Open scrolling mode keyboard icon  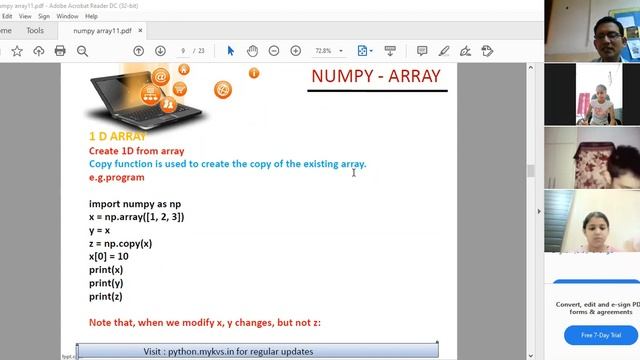point(390,51)
